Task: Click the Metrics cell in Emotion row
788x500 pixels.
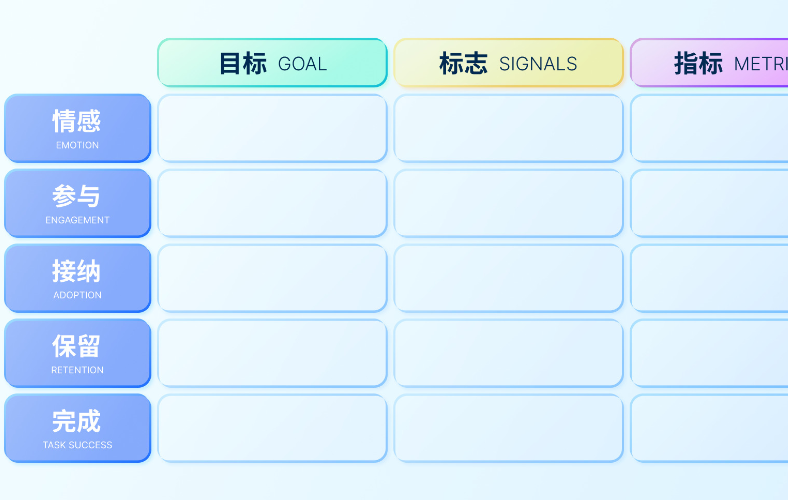Action: click(710, 128)
